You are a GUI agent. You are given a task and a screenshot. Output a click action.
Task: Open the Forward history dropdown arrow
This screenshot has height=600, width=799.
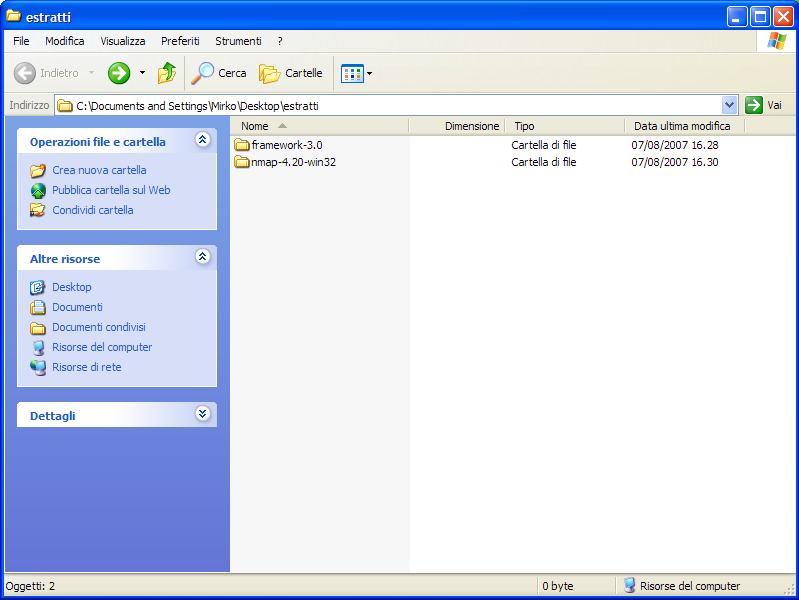point(142,73)
